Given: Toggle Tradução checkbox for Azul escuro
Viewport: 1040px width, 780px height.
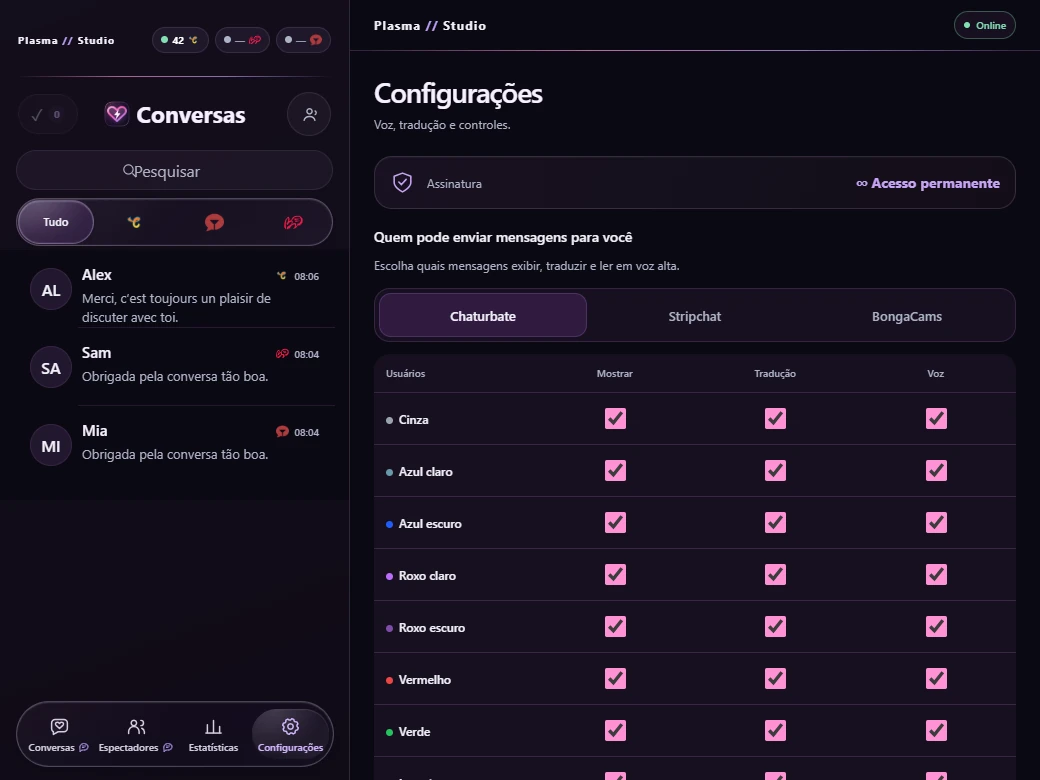Looking at the screenshot, I should [x=775, y=523].
